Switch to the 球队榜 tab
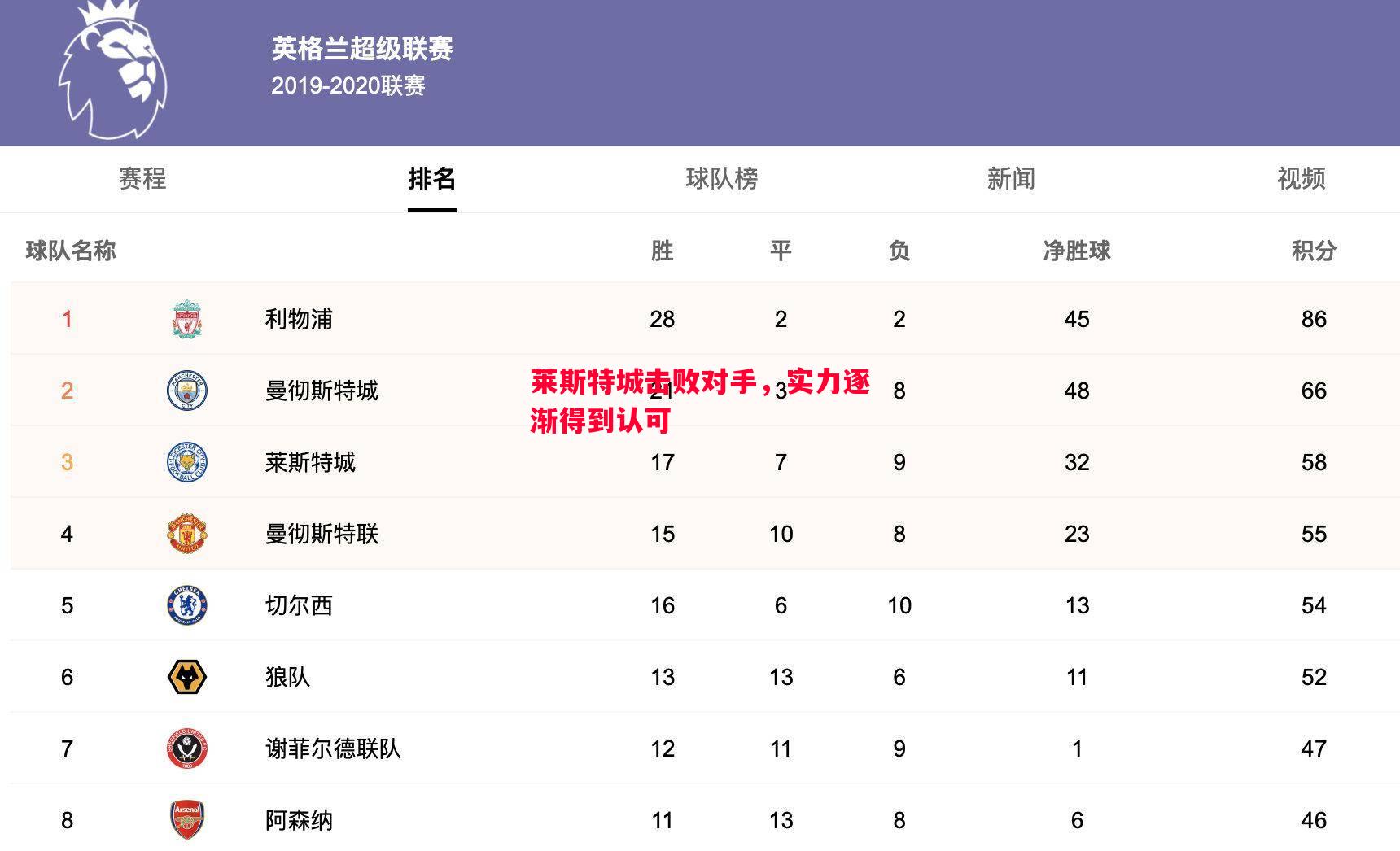 click(x=722, y=178)
